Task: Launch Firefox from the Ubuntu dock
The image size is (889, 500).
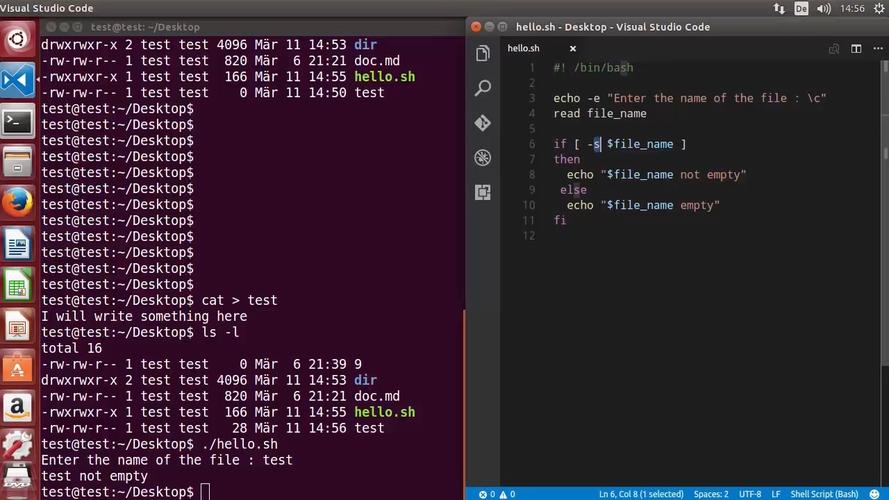Action: point(17,201)
